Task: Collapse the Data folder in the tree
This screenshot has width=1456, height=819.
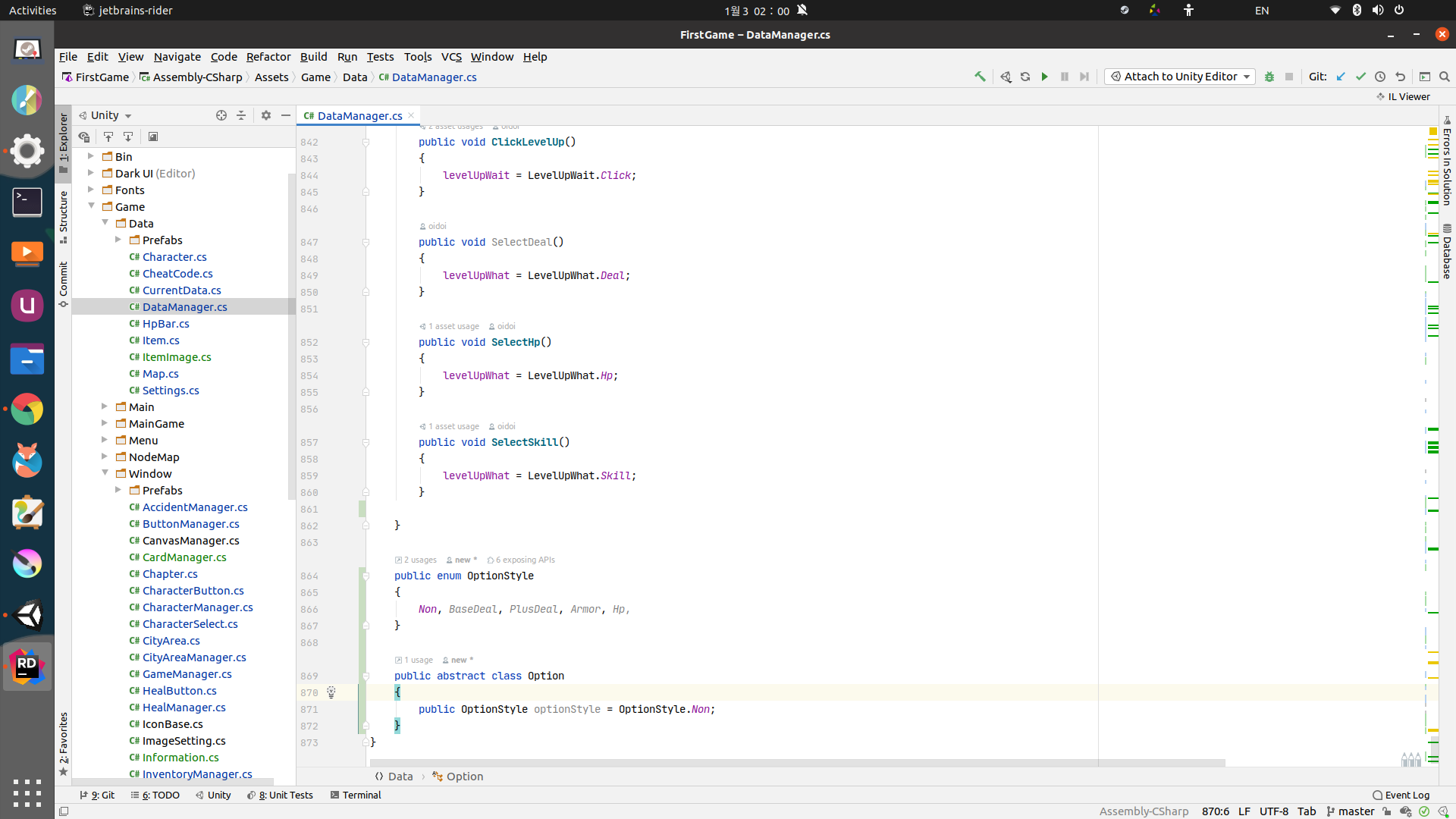Action: click(105, 223)
